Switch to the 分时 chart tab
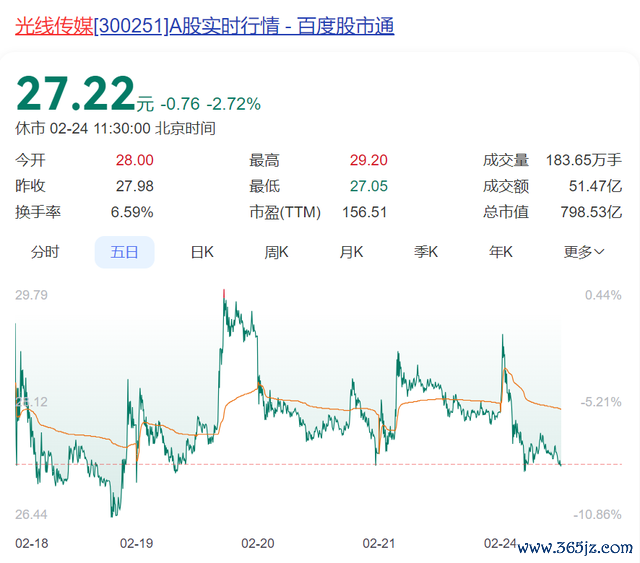 (x=45, y=252)
